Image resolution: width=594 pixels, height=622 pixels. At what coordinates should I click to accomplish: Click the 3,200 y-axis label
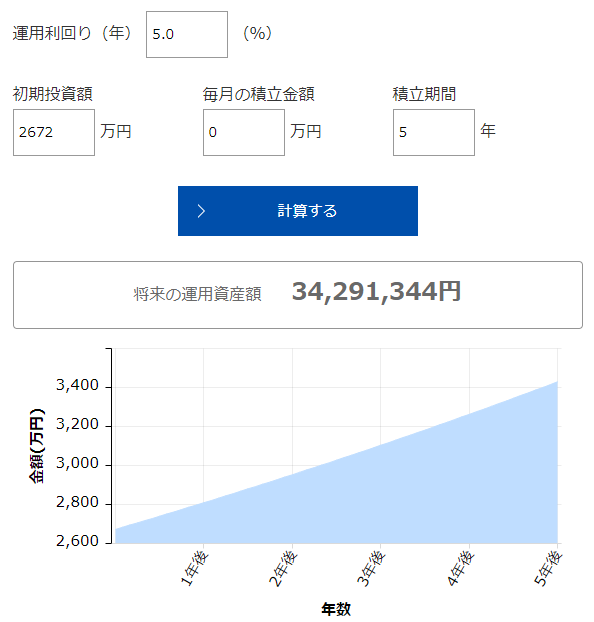tap(77, 424)
